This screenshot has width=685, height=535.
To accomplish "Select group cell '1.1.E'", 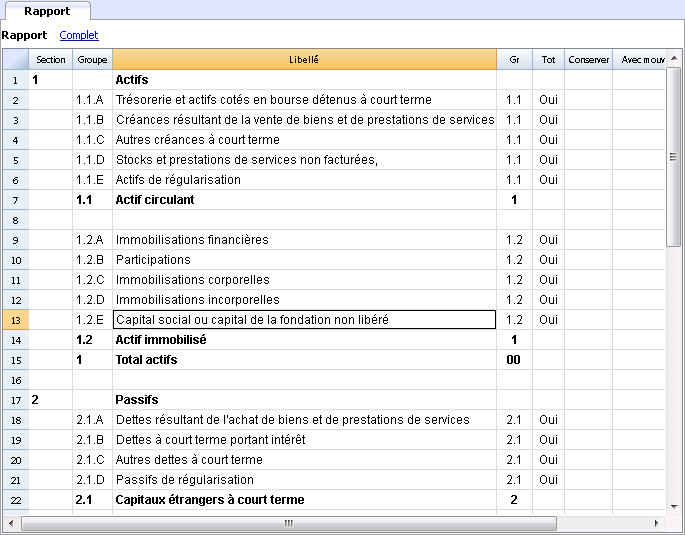I will pyautogui.click(x=92, y=180).
